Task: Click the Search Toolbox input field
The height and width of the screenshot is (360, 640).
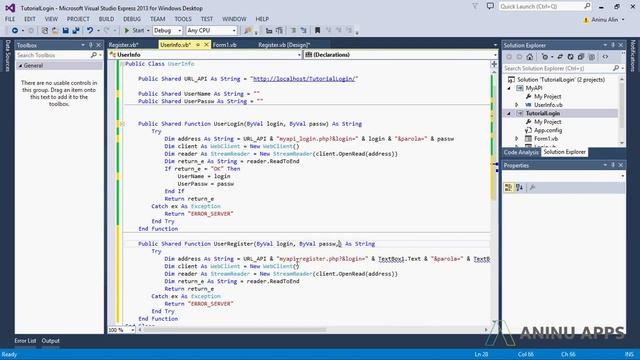Action: pyautogui.click(x=53, y=55)
